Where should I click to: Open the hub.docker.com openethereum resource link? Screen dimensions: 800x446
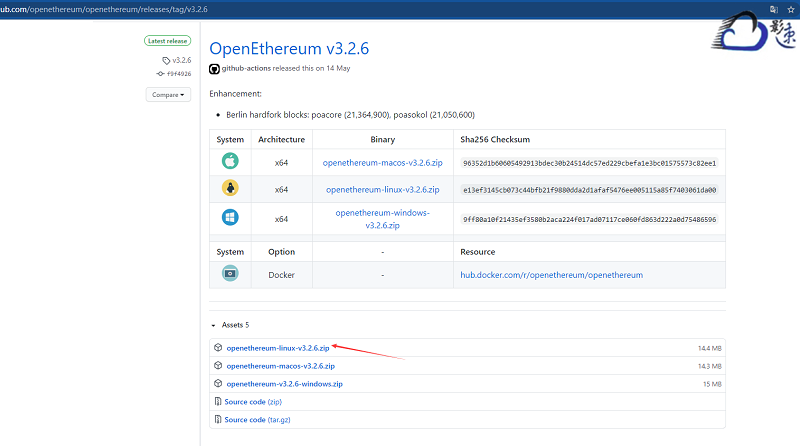pos(551,275)
